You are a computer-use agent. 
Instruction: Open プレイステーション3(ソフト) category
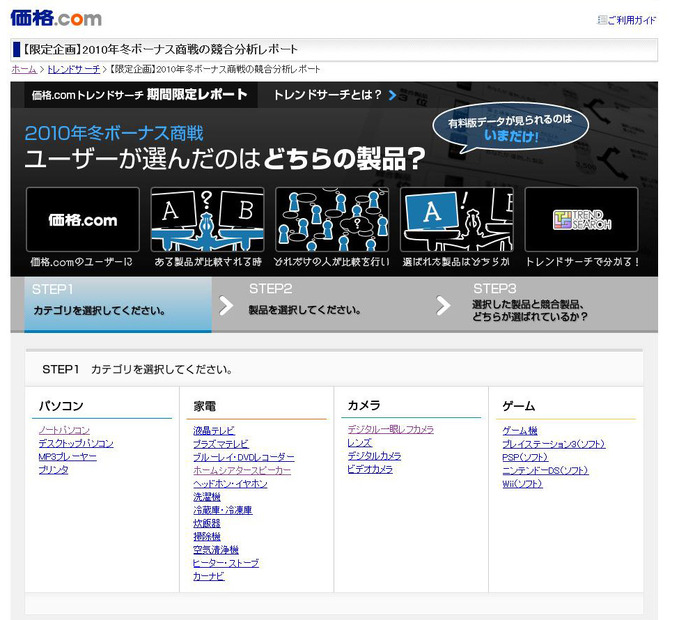[x=554, y=444]
